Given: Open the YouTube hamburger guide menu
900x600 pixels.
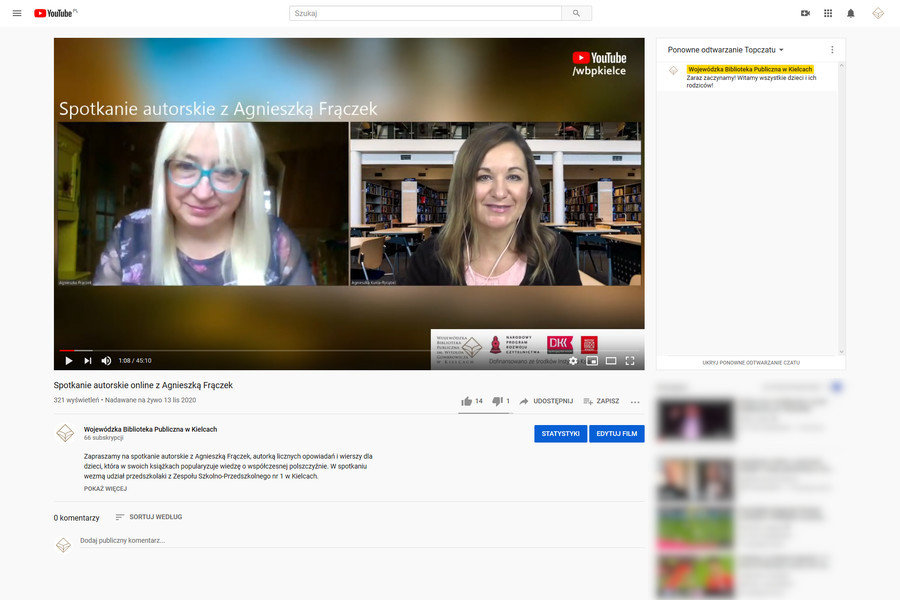Looking at the screenshot, I should pos(16,13).
